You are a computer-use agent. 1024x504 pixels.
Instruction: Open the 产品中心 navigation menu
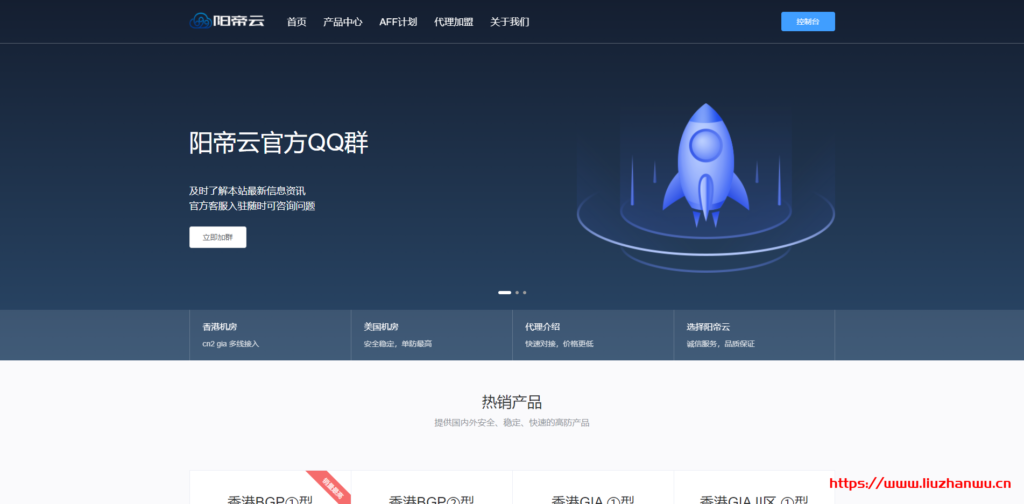coord(342,22)
